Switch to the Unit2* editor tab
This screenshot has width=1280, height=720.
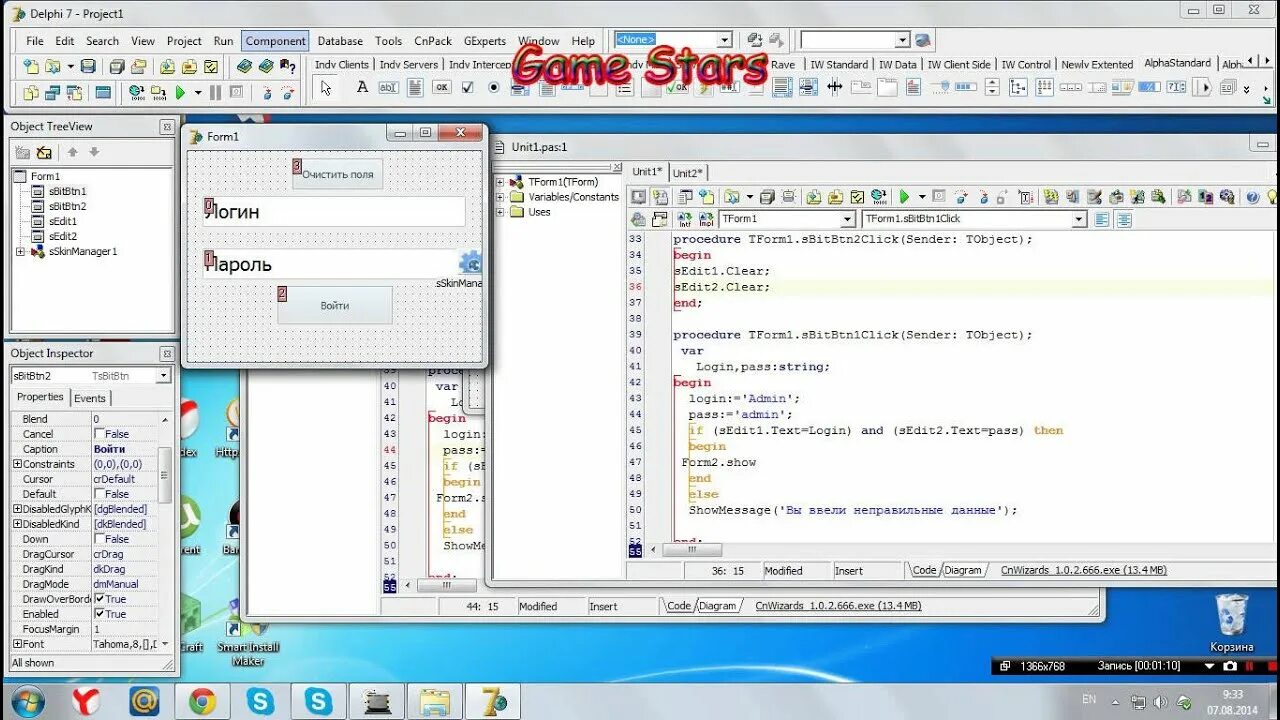click(688, 173)
